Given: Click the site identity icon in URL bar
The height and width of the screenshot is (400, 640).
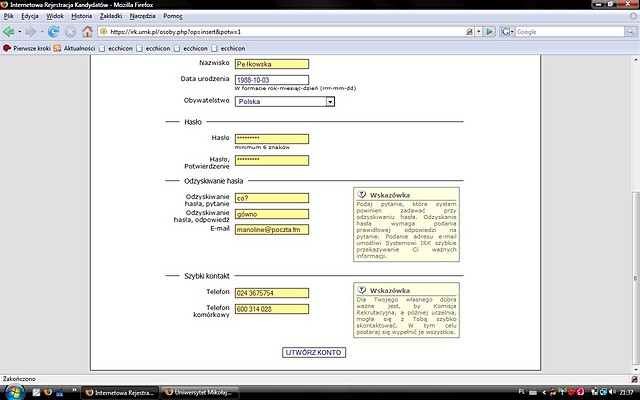Looking at the screenshot, I should click(104, 31).
